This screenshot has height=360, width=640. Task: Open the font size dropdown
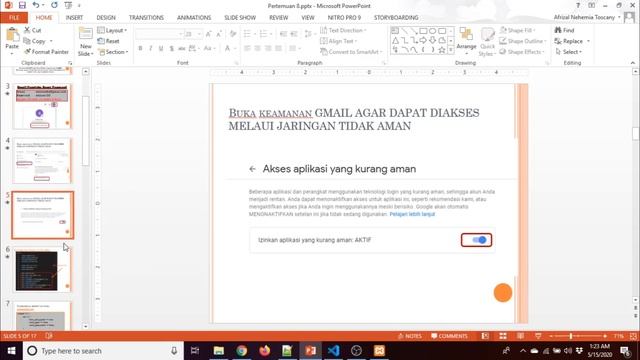click(199, 34)
